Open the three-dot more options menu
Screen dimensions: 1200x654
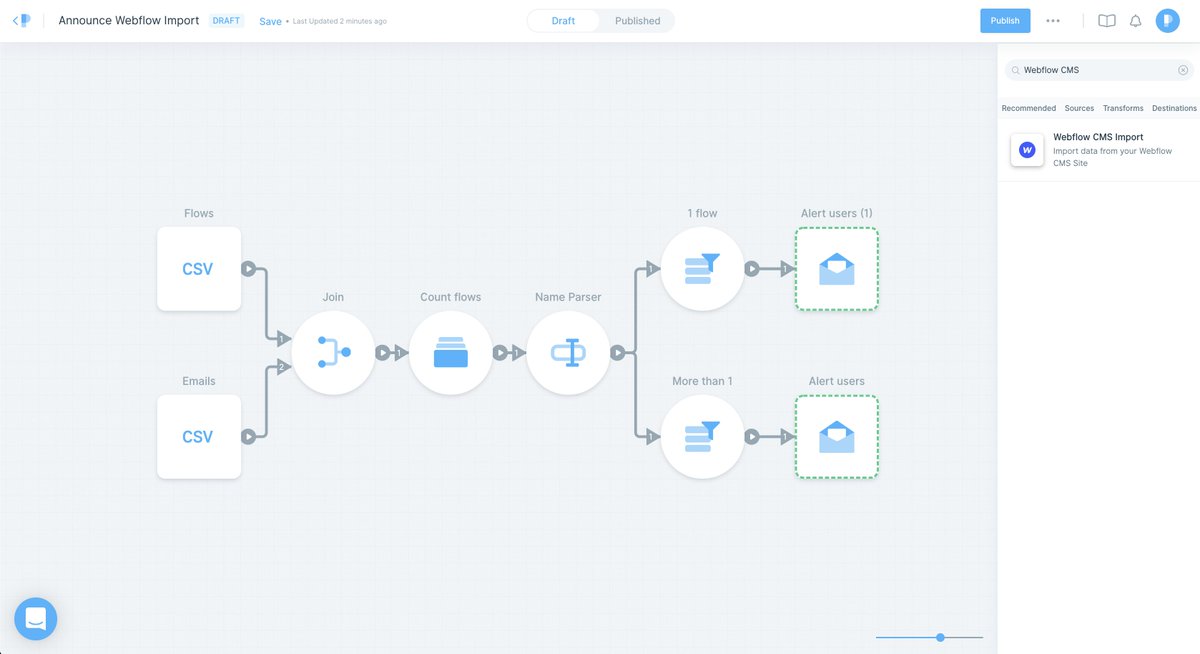point(1053,21)
